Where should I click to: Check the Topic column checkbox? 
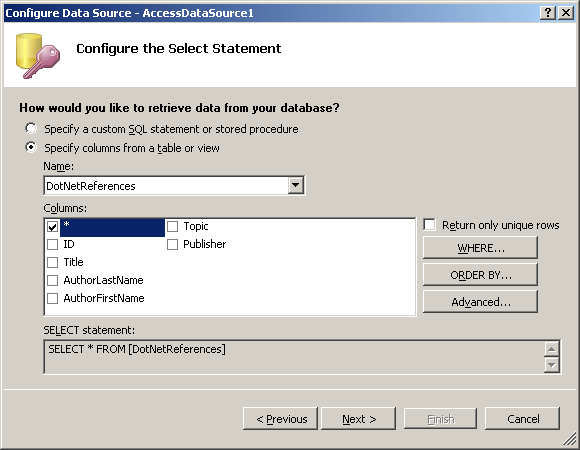pos(172,226)
